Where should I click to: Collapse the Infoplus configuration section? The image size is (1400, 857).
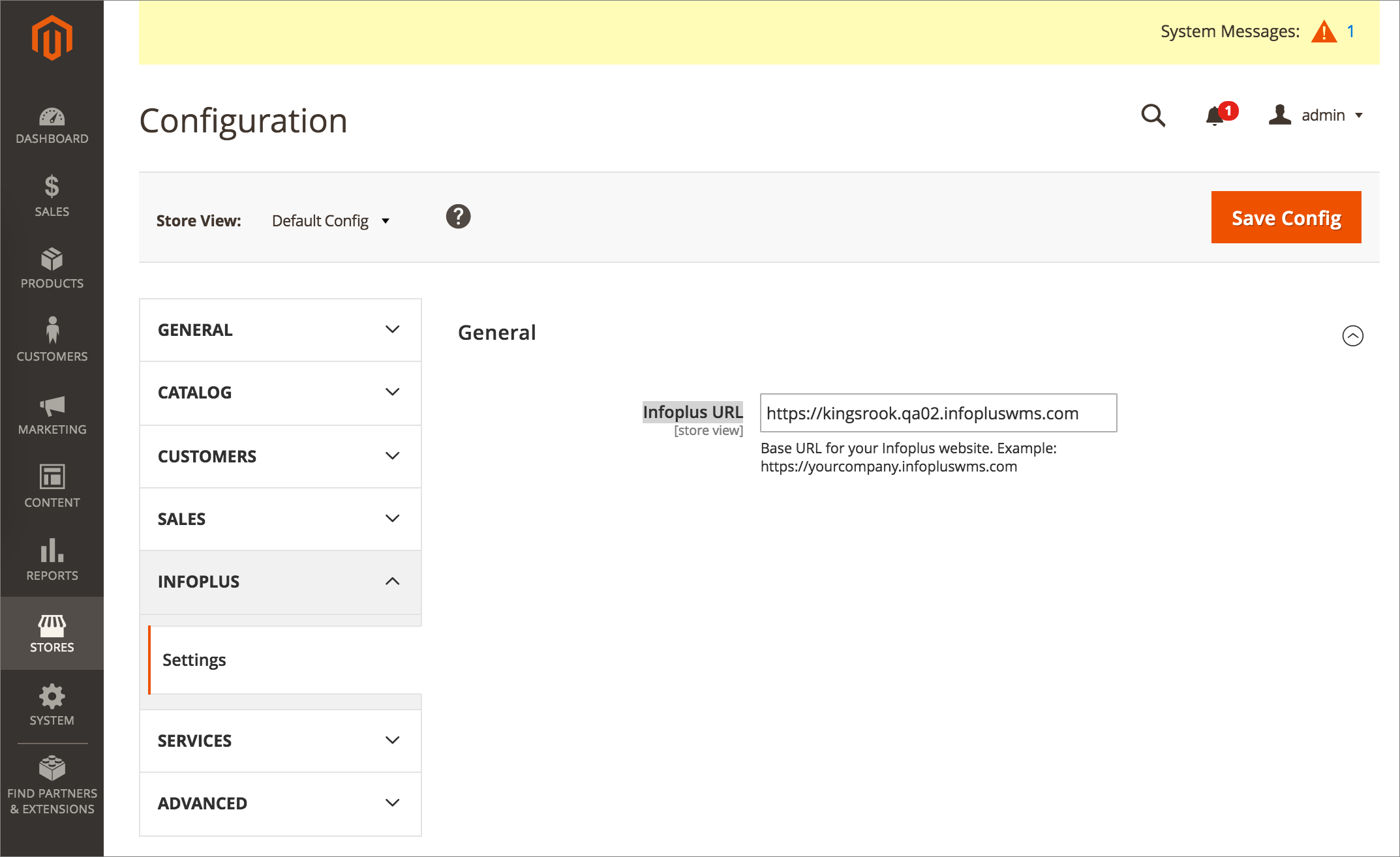pos(281,582)
